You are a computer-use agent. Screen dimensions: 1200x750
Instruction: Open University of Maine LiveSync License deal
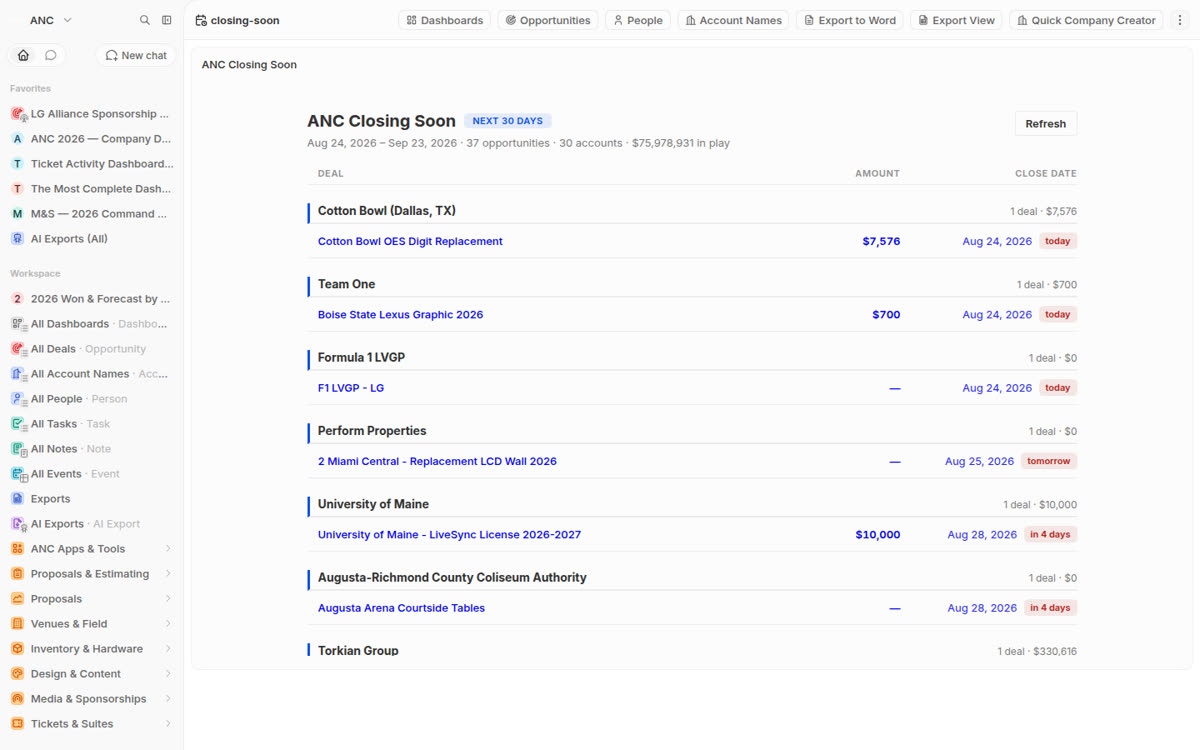tap(449, 535)
